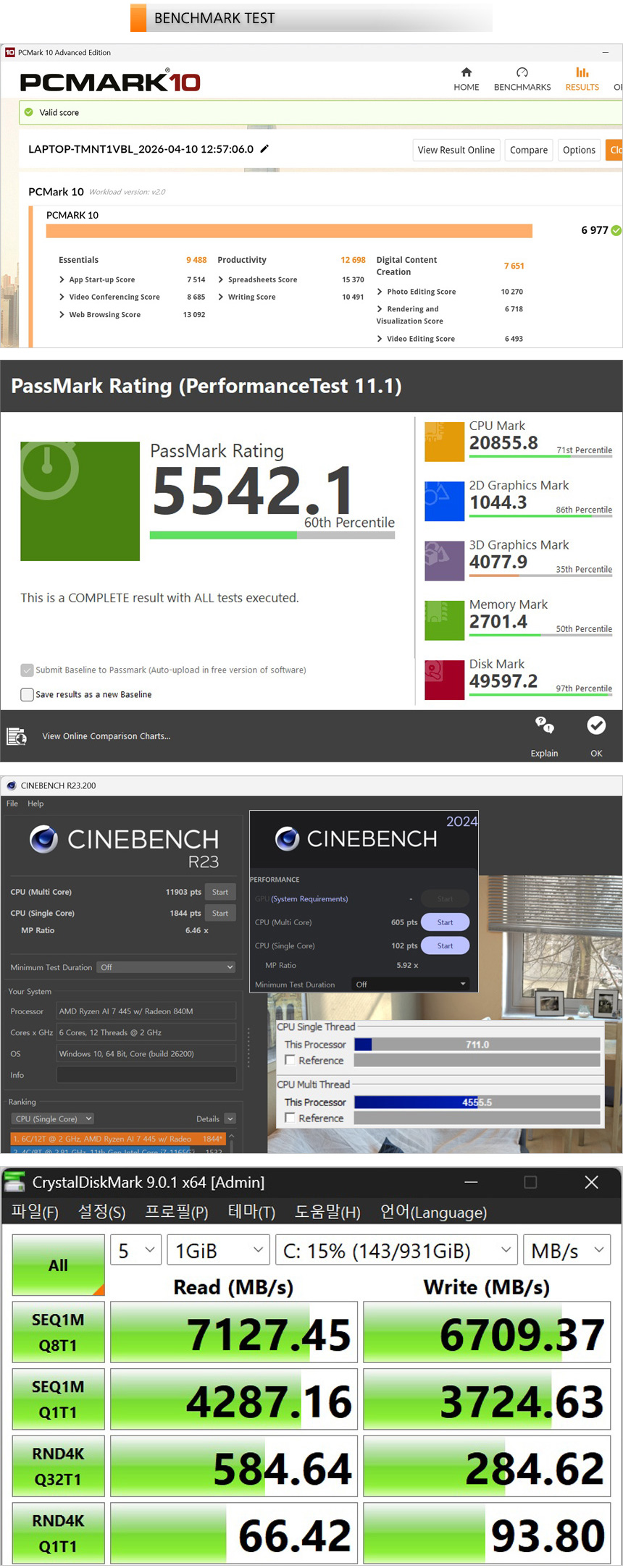Open the 1GiB test size dropdown
The image size is (623, 1568).
coord(218,1251)
